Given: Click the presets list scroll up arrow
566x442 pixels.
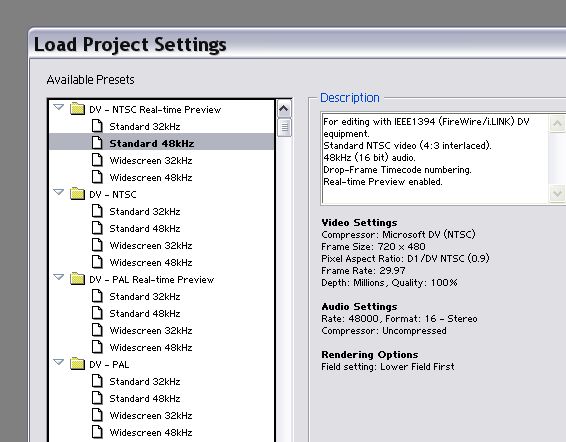Looking at the screenshot, I should [284, 109].
